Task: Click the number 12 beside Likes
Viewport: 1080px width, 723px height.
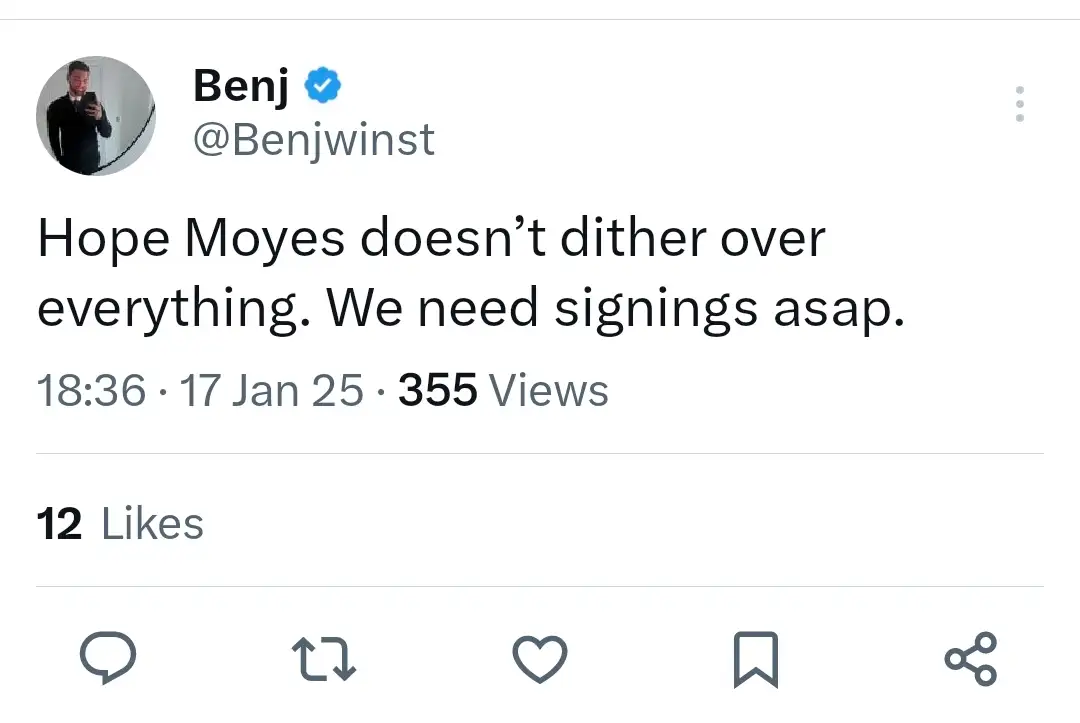Action: pyautogui.click(x=59, y=524)
